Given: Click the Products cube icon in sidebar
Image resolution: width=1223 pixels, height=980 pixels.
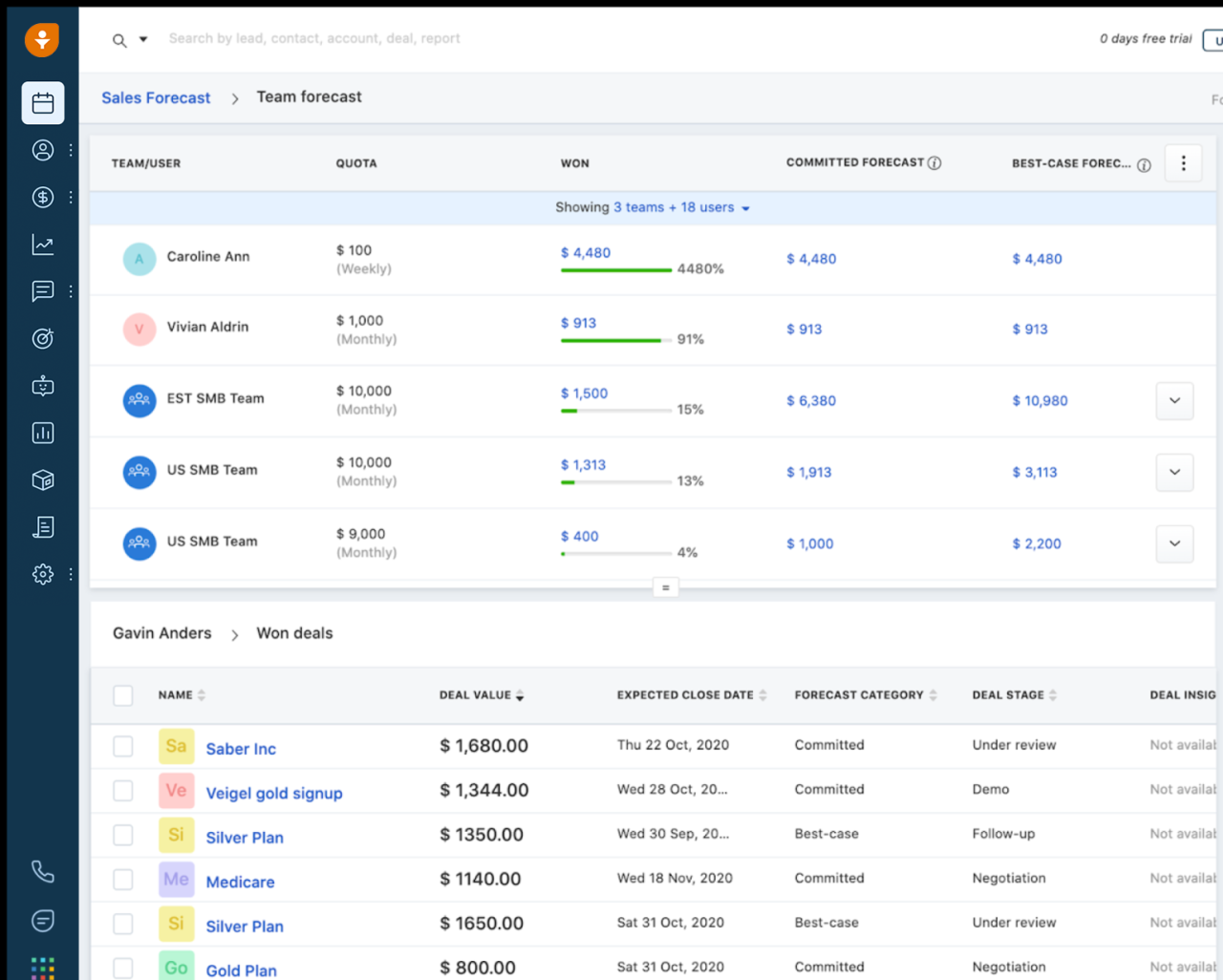Looking at the screenshot, I should [42, 479].
